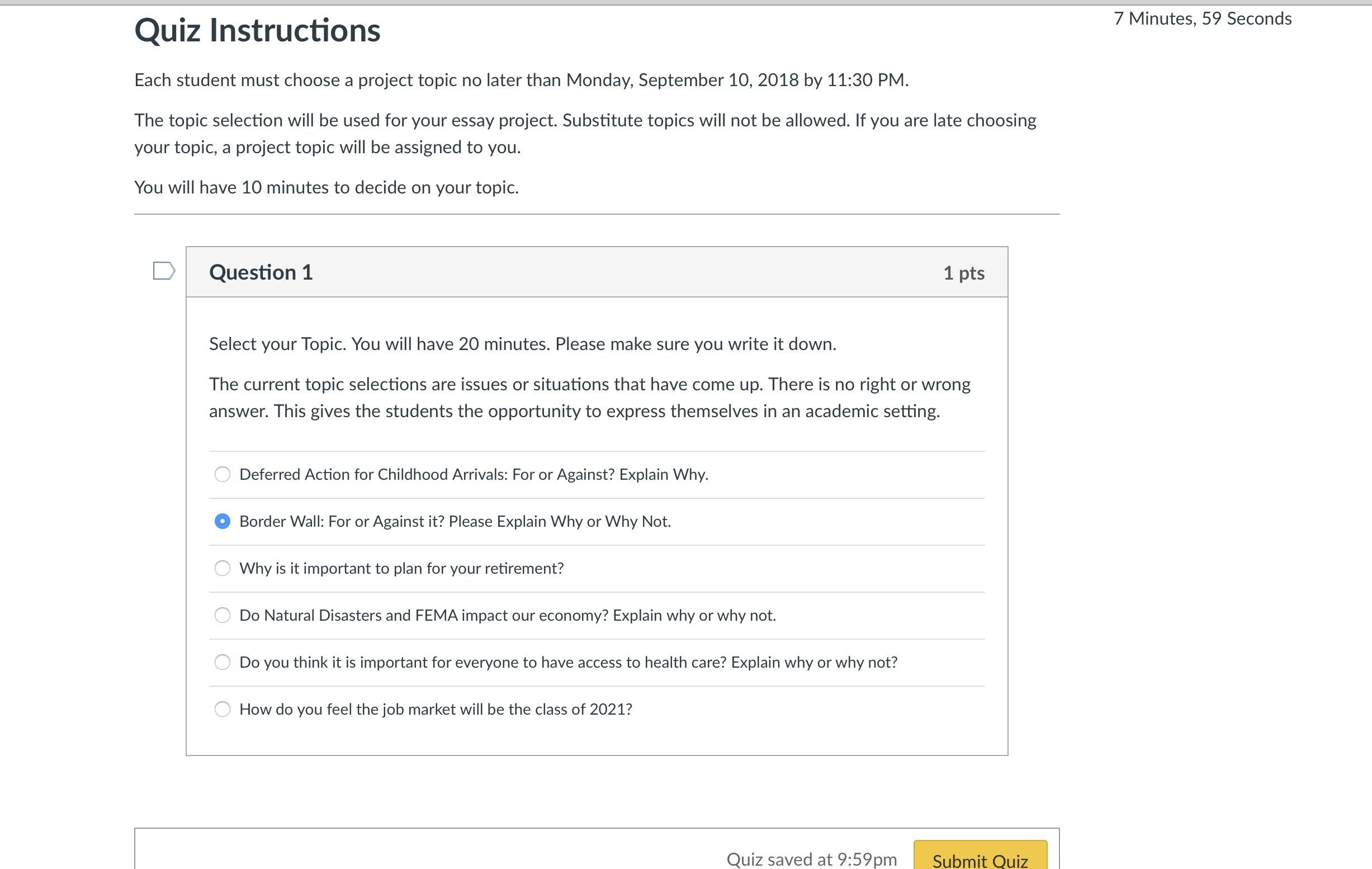Click the Question 1 header title

coord(261,272)
